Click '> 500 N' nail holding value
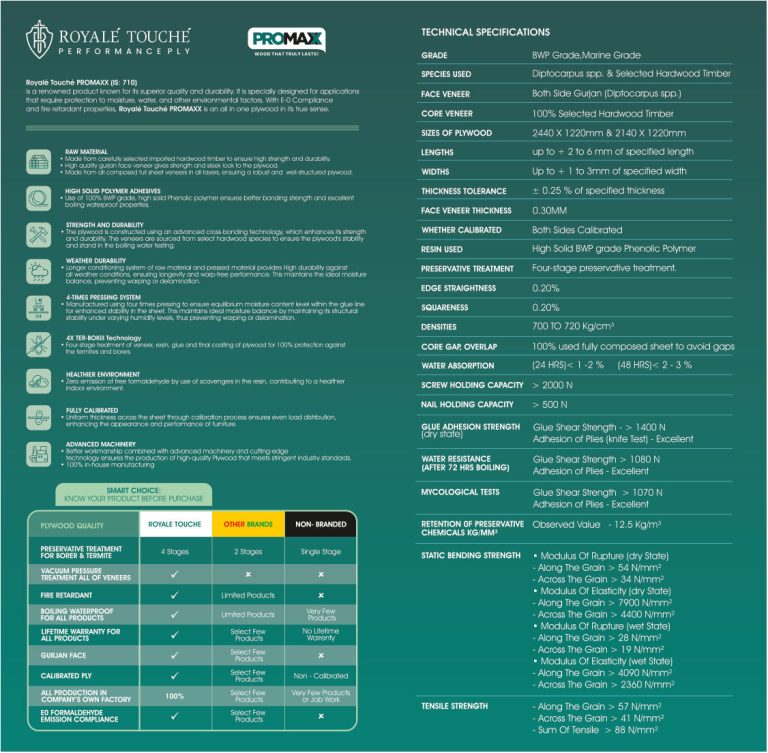Screen dimensions: 768x753 click(x=550, y=405)
